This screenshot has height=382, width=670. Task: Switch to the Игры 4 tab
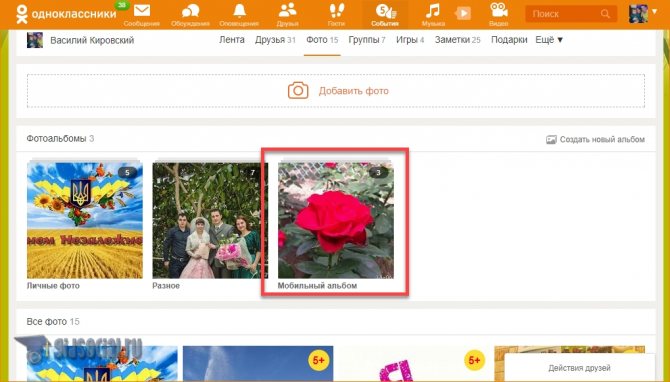point(410,40)
